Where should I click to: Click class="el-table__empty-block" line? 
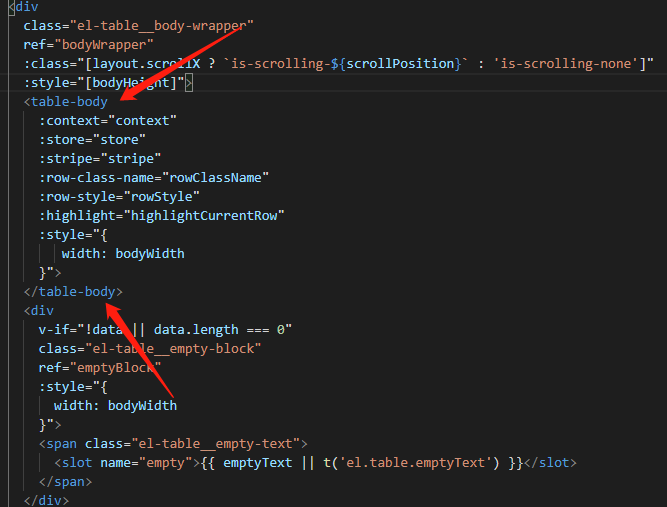(x=150, y=349)
